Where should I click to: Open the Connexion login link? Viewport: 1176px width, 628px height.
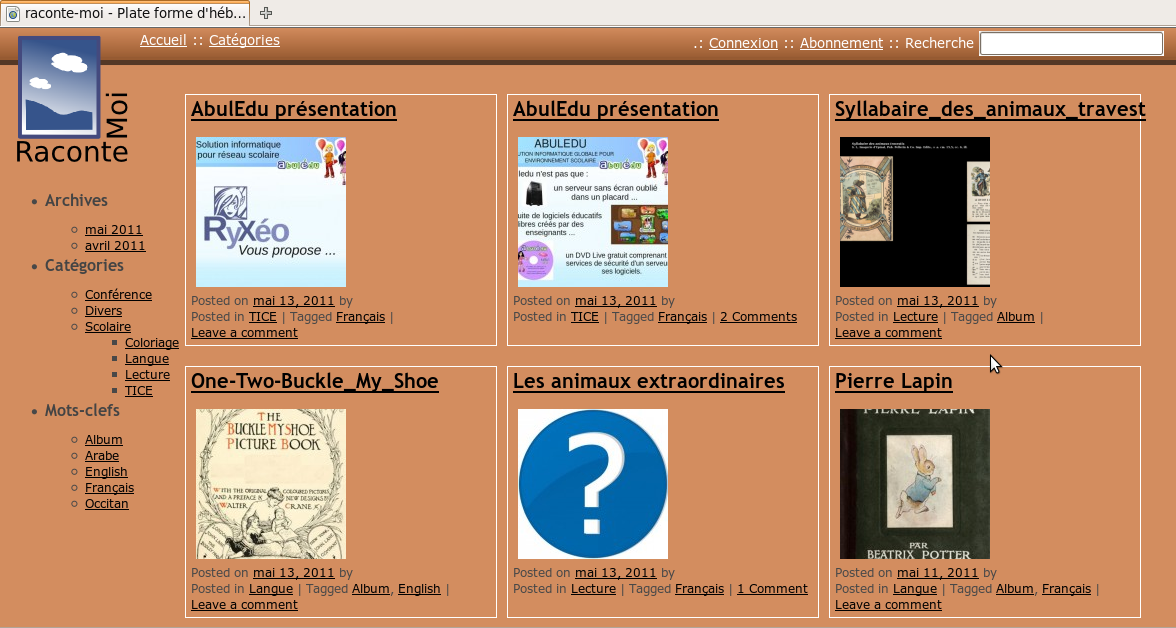(x=743, y=44)
